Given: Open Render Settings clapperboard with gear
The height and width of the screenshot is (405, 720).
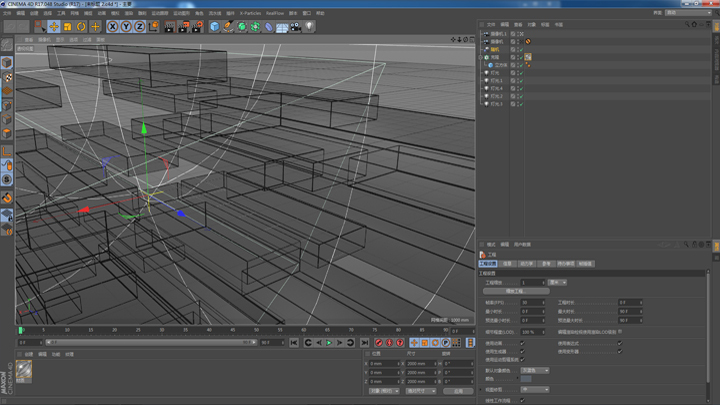Looking at the screenshot, I should click(x=197, y=27).
